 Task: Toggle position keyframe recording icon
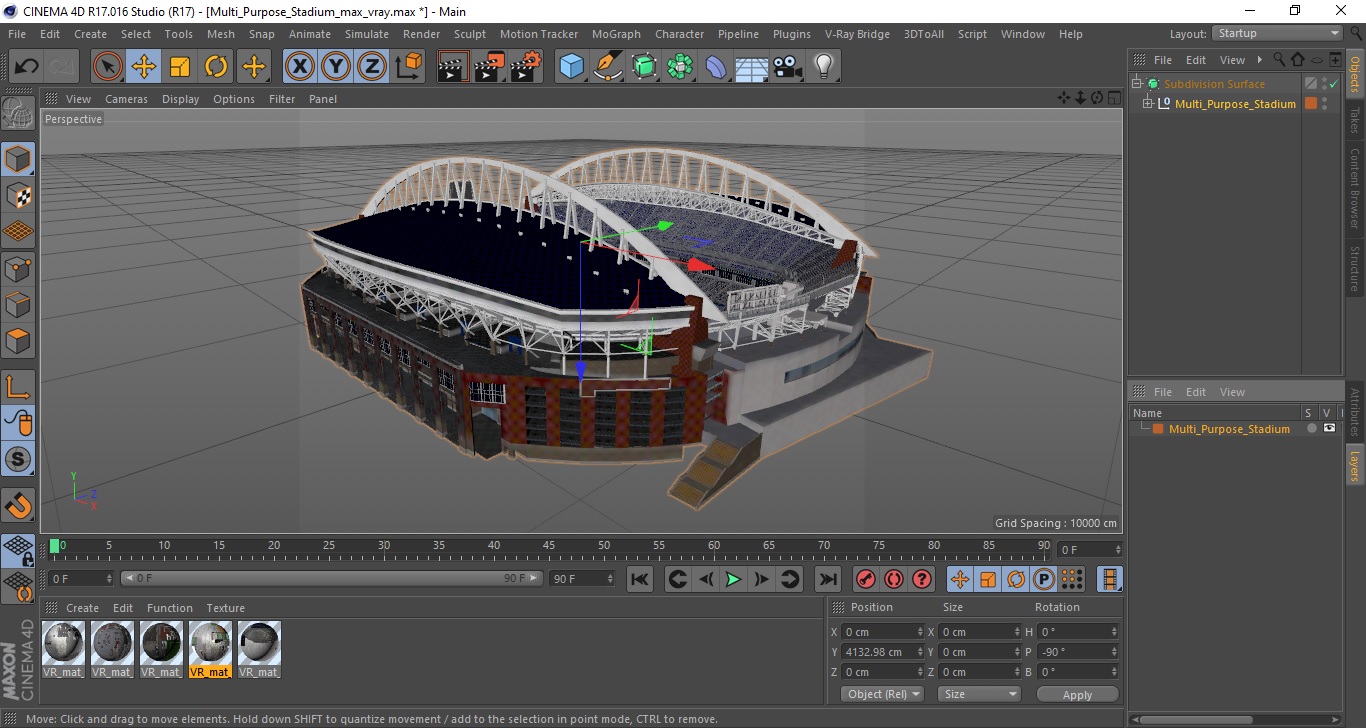960,579
